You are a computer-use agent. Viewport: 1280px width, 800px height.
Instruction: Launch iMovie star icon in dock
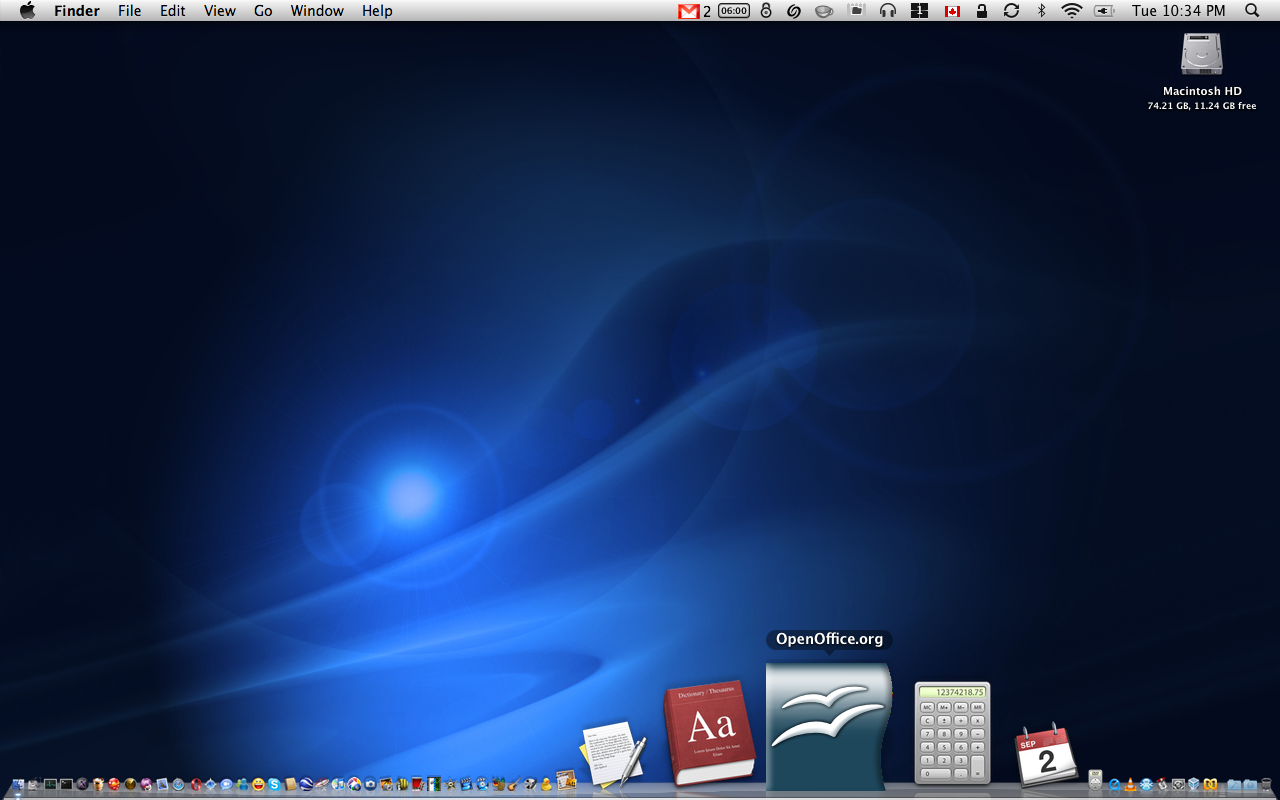450,785
